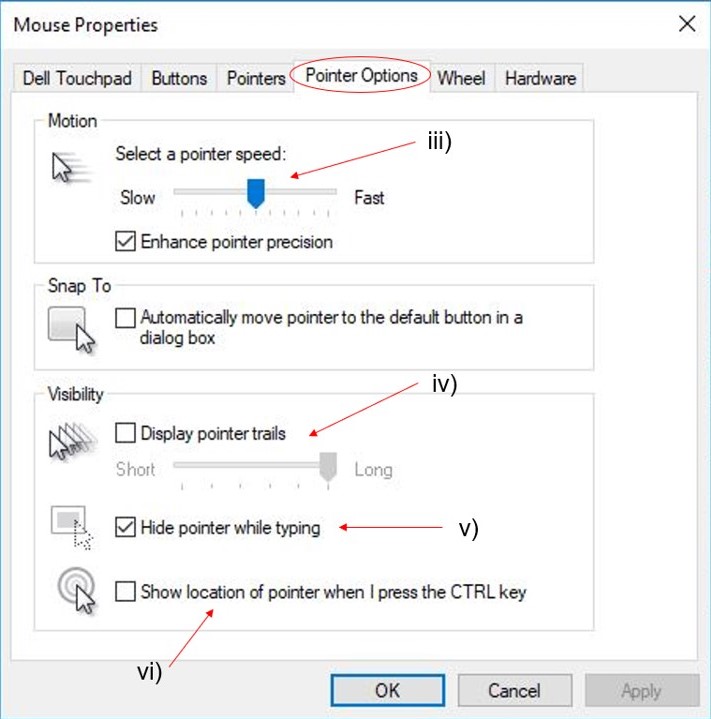Click the CTRL key pointer location icon
Image resolution: width=711 pixels, height=719 pixels.
coord(71,591)
